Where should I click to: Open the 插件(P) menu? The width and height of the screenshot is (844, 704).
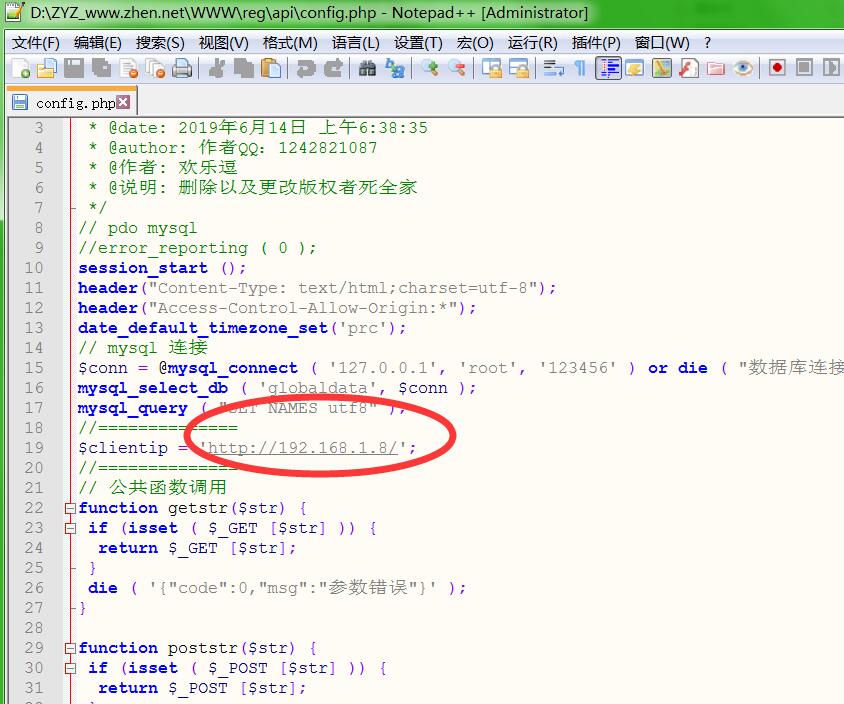tap(596, 43)
